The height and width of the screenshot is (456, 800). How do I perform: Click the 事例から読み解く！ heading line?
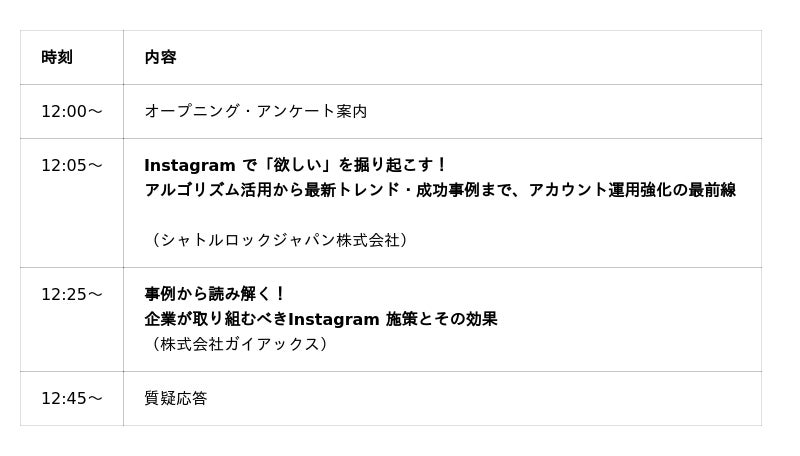(215, 294)
